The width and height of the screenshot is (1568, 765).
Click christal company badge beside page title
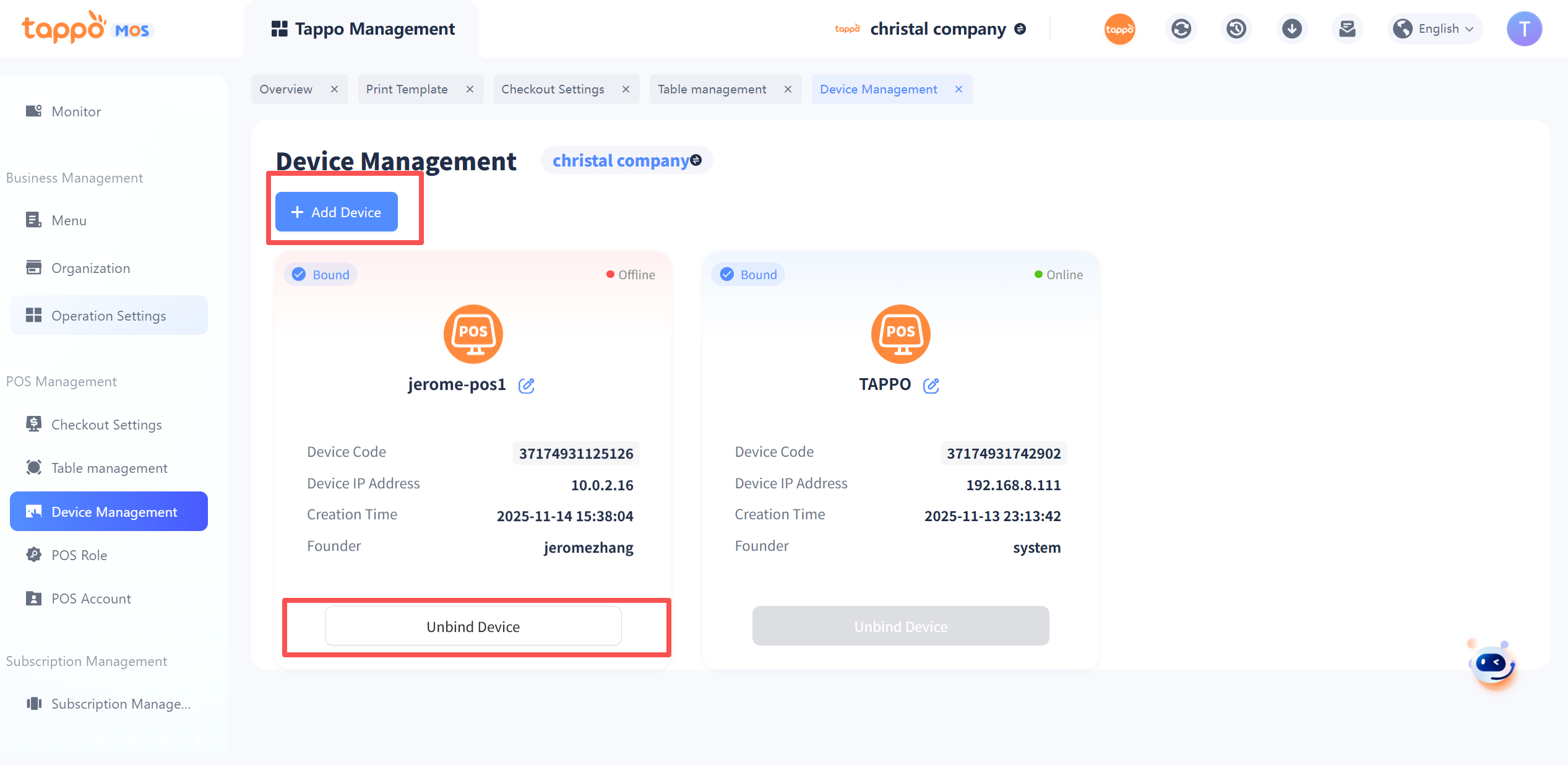click(626, 161)
